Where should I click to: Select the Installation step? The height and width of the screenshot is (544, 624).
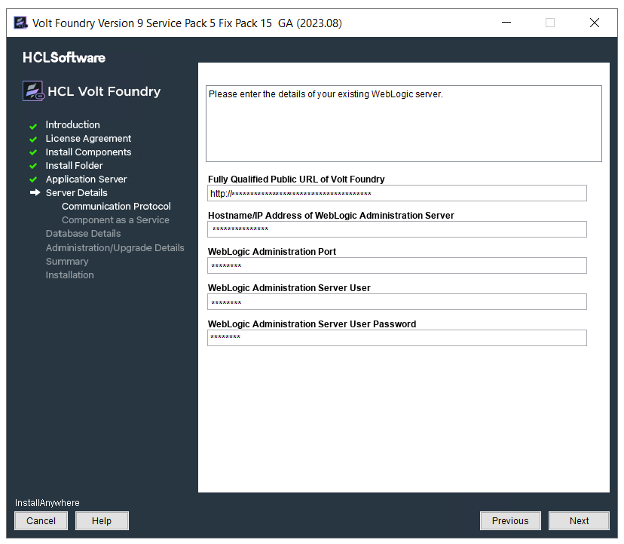point(70,275)
